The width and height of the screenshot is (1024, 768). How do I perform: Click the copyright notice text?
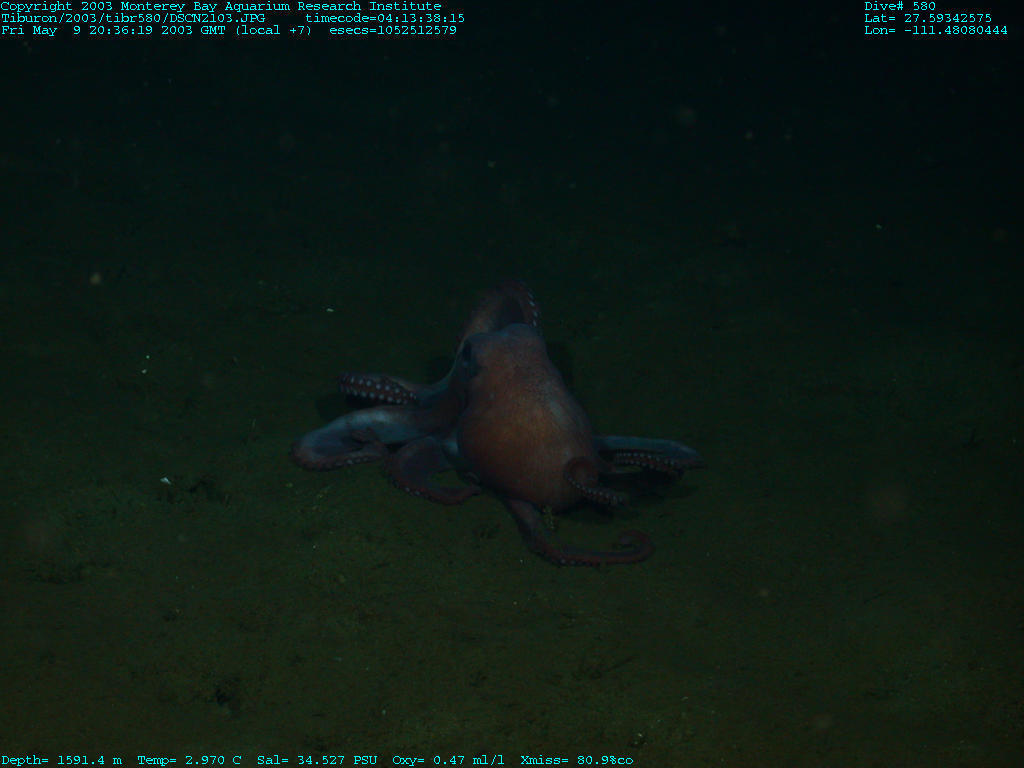(x=221, y=6)
